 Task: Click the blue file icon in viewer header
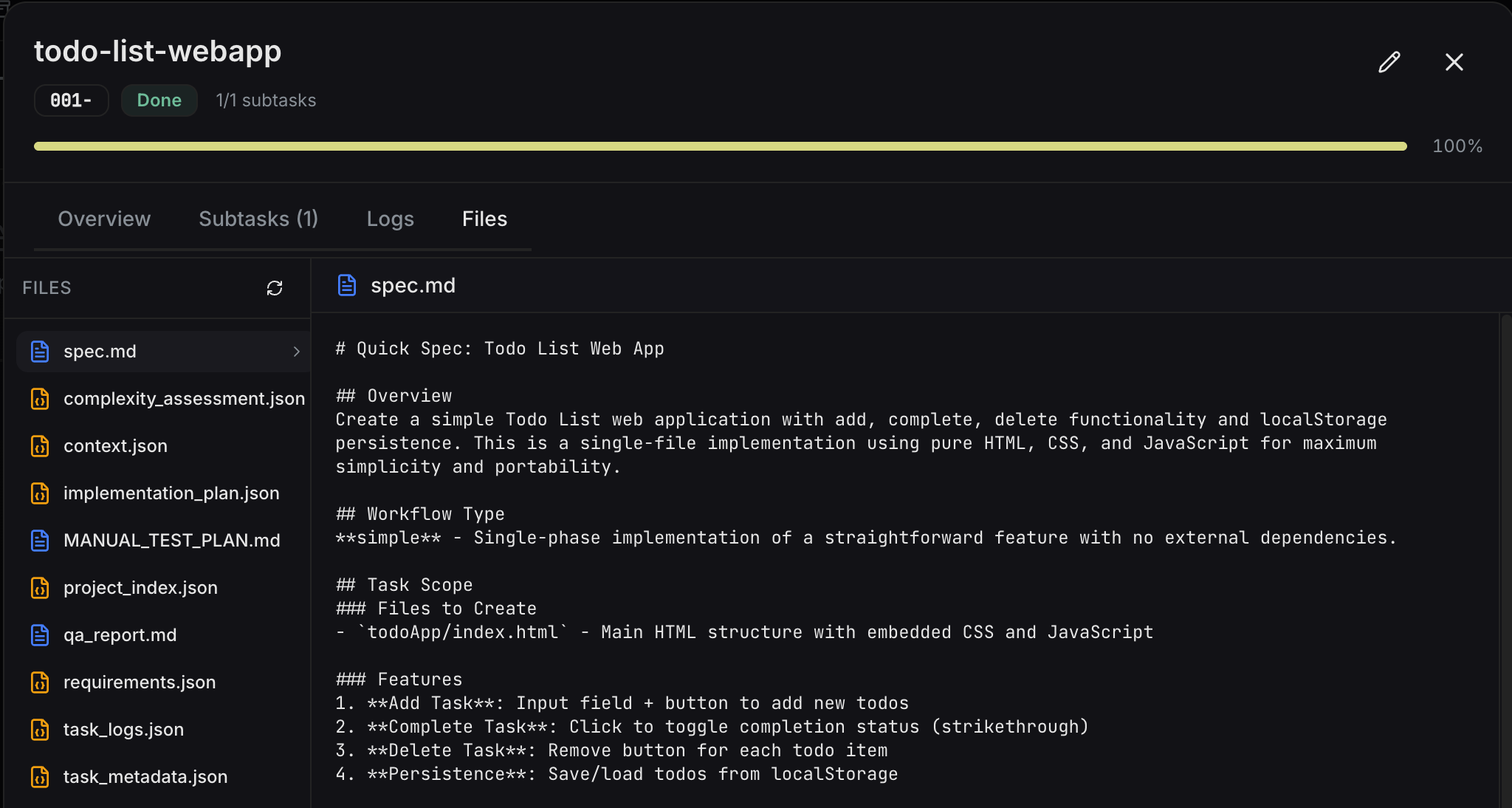pos(346,285)
